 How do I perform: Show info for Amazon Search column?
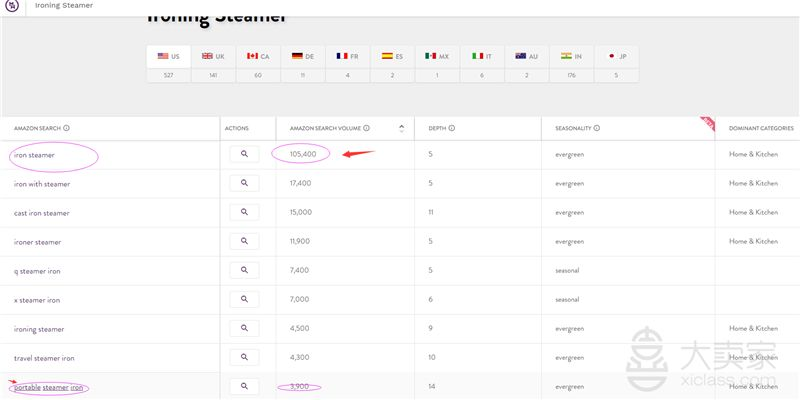(x=66, y=128)
